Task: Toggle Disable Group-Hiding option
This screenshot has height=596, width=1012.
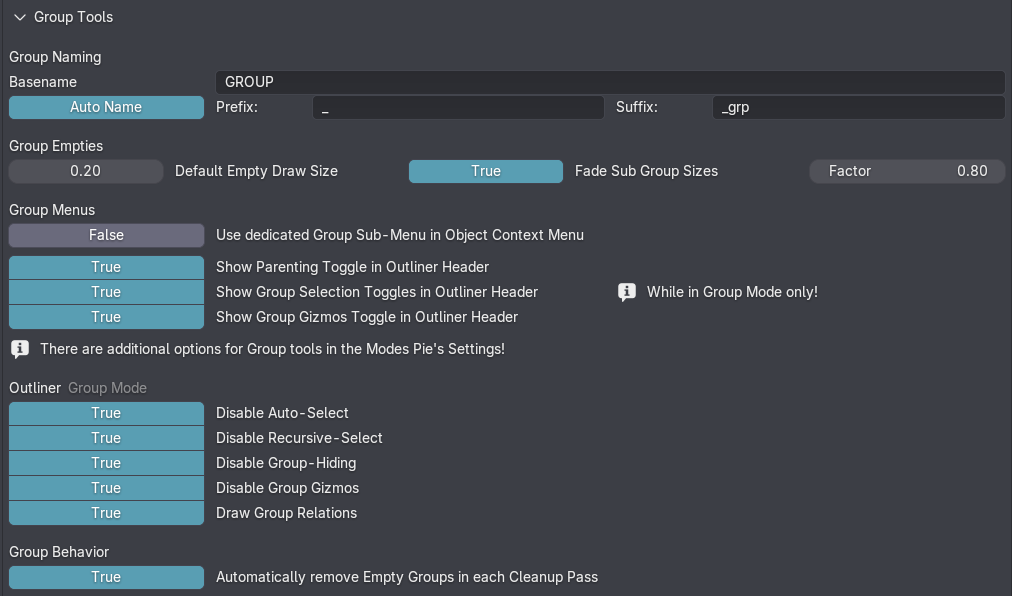Action: (106, 463)
